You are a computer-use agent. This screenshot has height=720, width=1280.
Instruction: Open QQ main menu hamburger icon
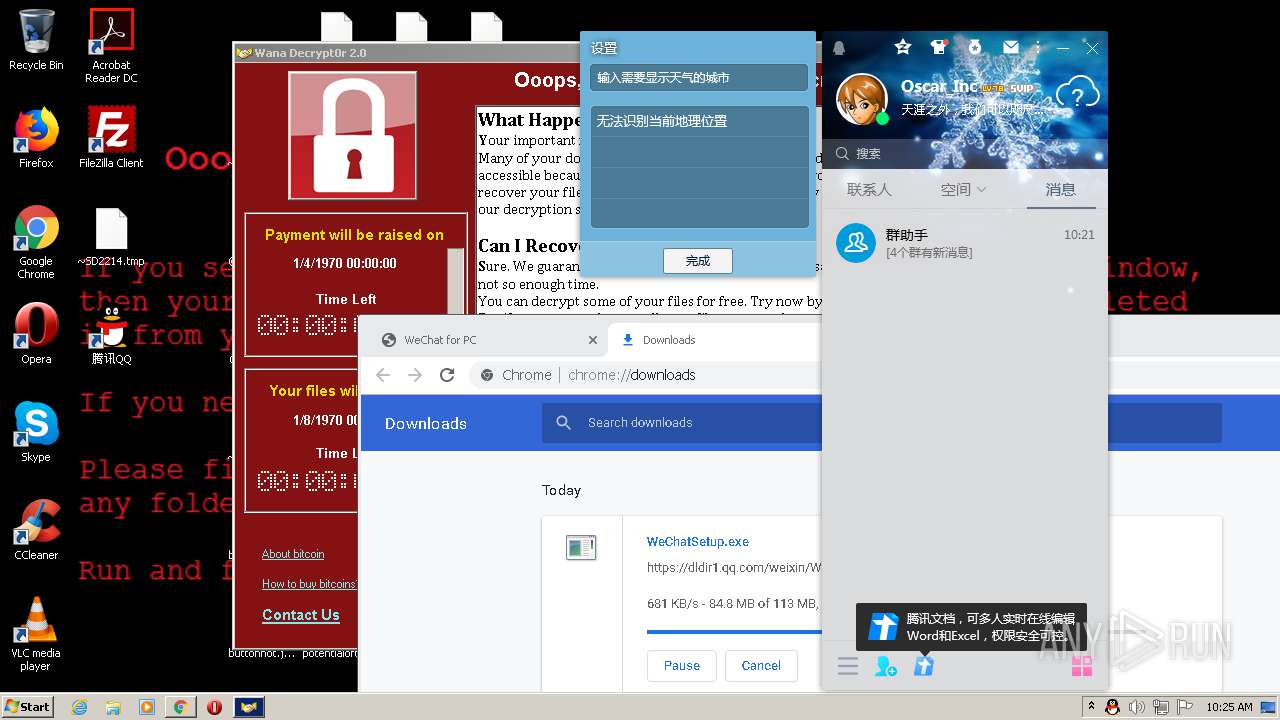pos(848,666)
